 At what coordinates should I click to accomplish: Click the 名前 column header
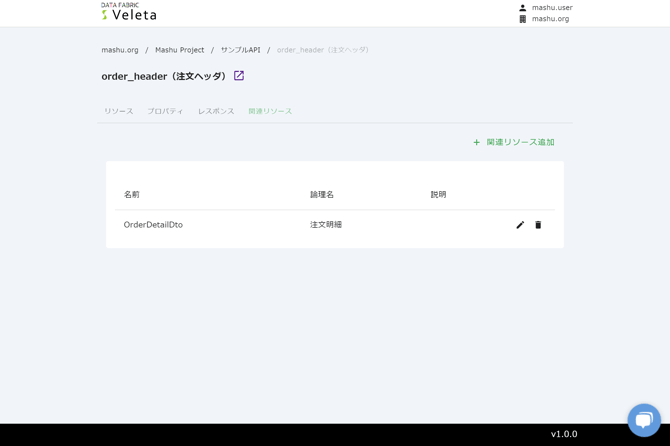[132, 195]
